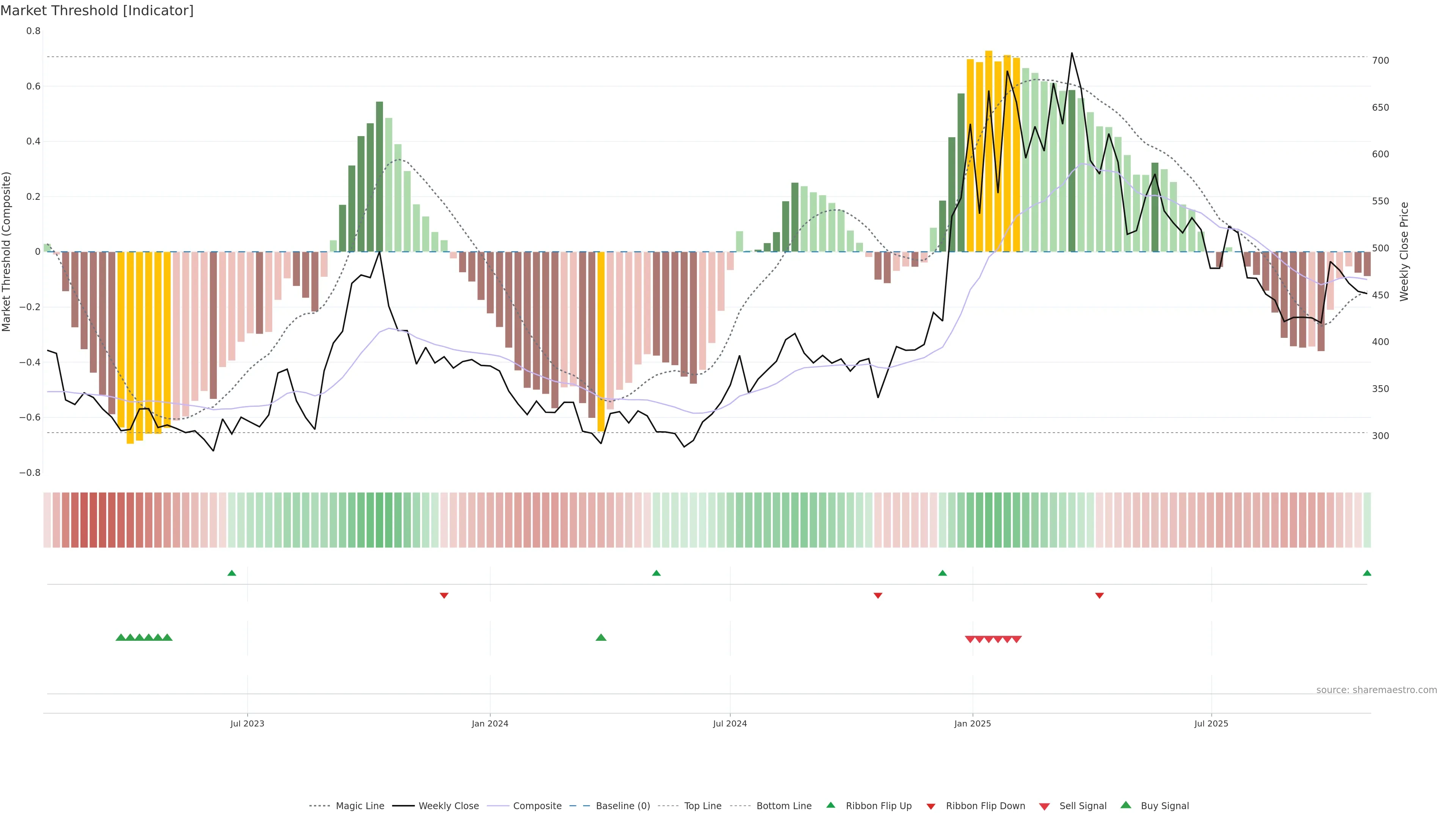The image size is (1456, 819).
Task: Click the Ribbon Flip Up legend triangle icon
Action: (x=830, y=805)
